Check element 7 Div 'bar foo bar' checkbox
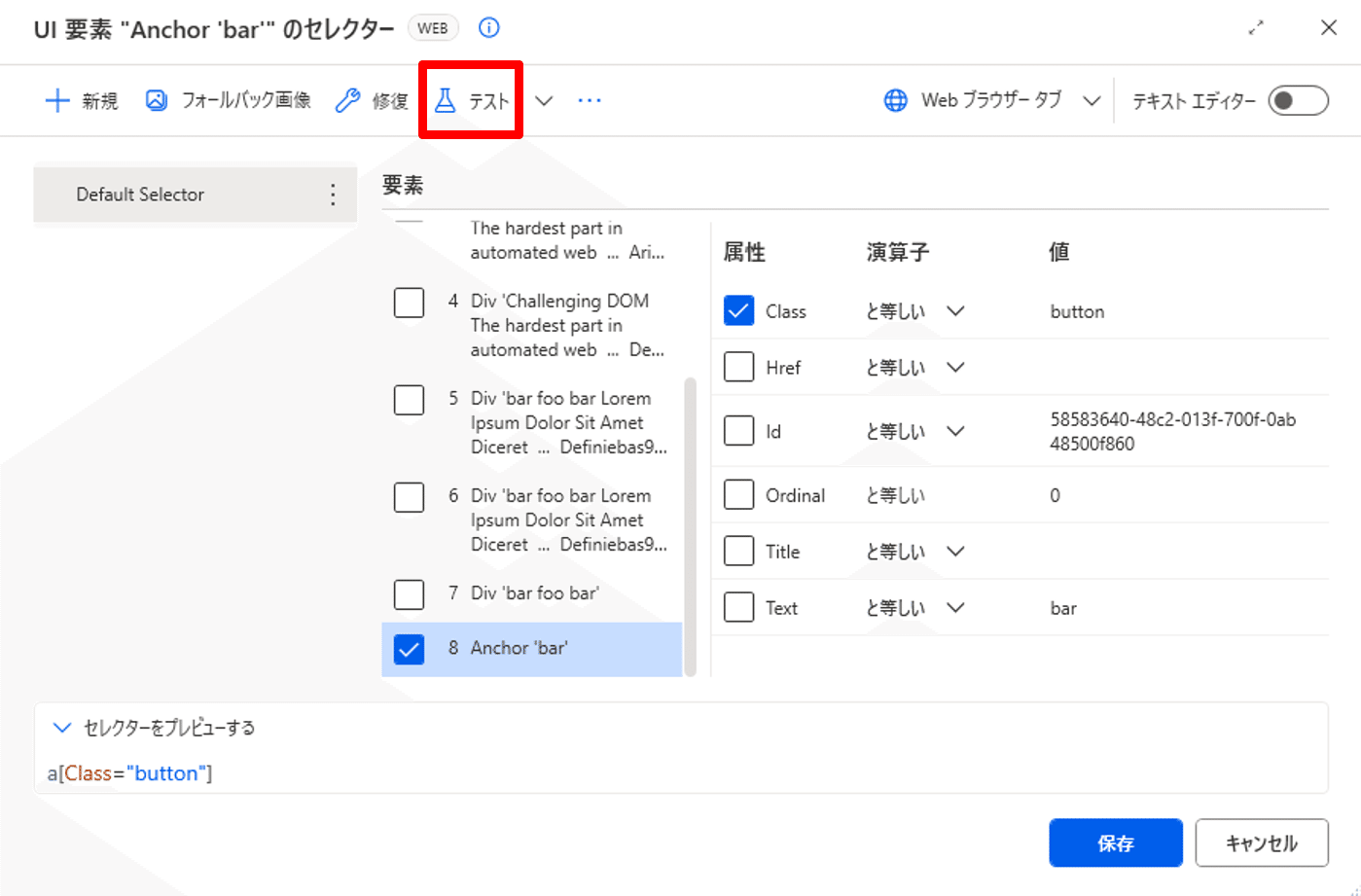Screen dimensions: 1361x896 click(x=409, y=594)
